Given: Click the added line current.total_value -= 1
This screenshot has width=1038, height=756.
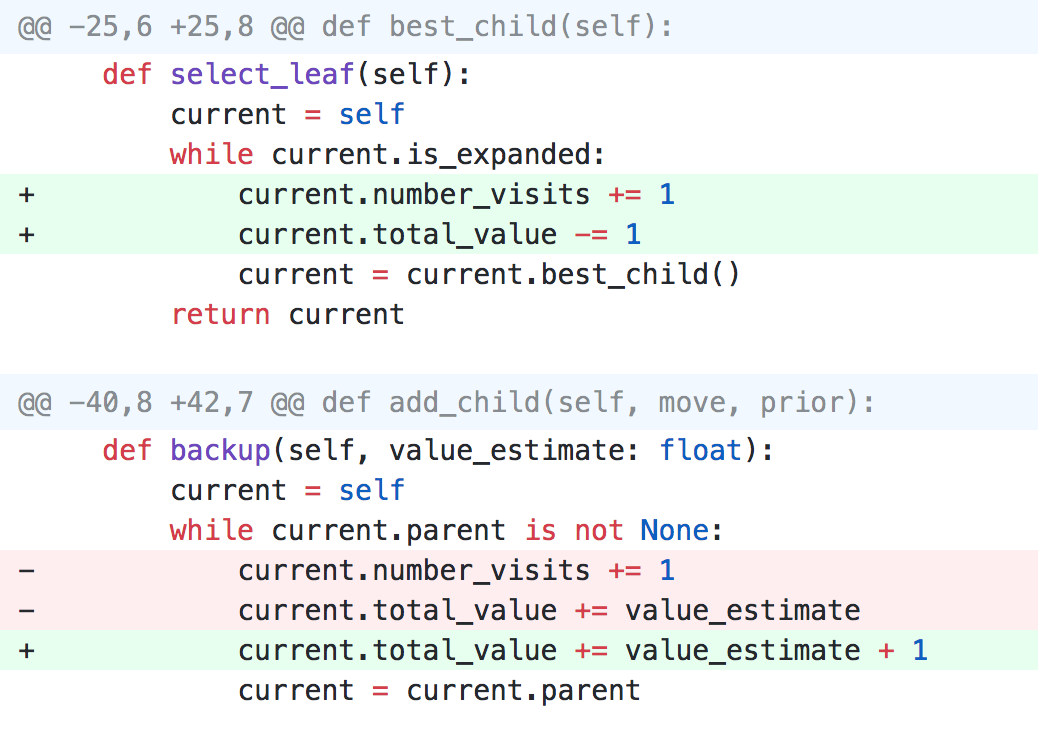Looking at the screenshot, I should pos(440,234).
